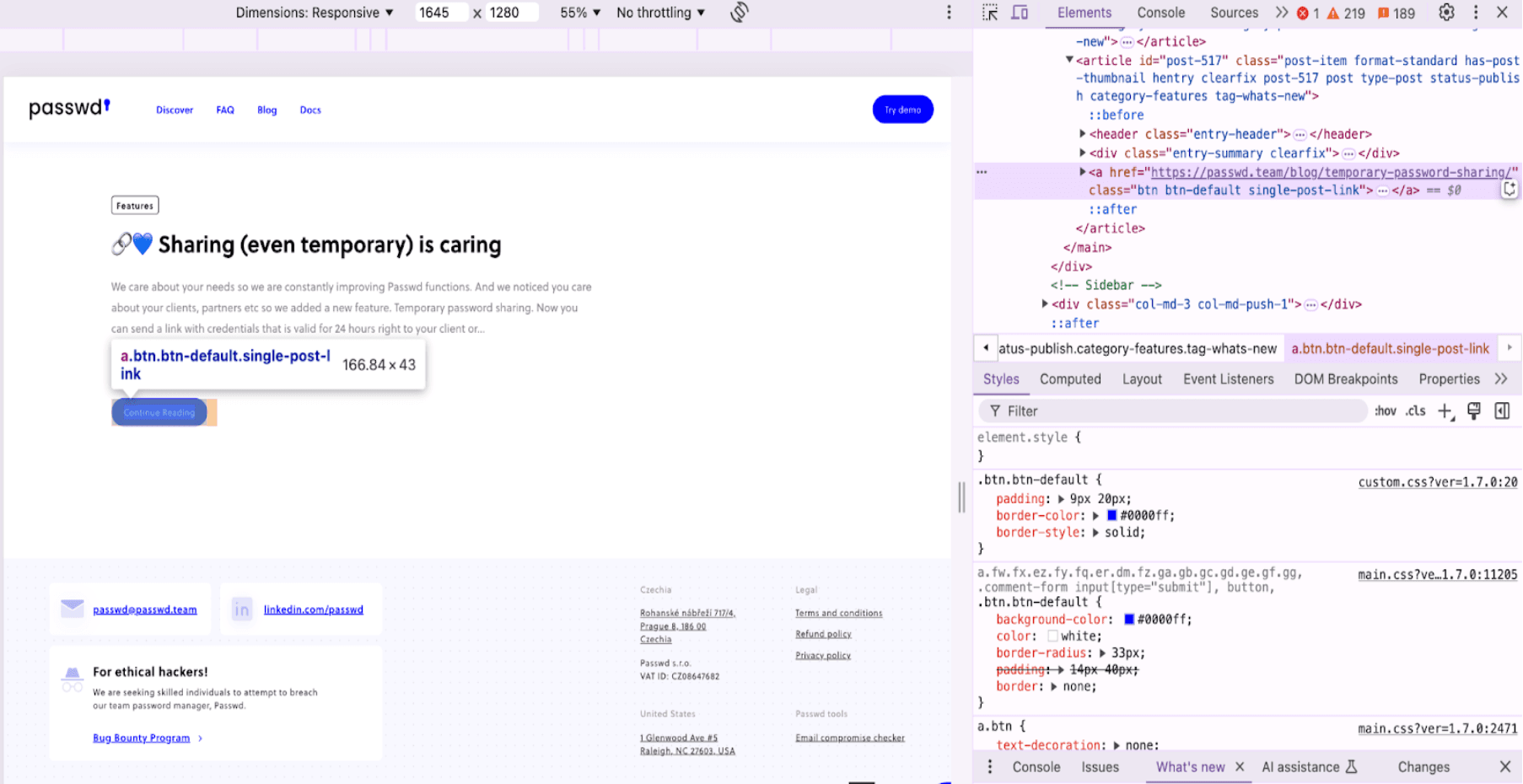
Task: Toggle the rendering emulations paintbrush icon
Action: [x=1474, y=411]
